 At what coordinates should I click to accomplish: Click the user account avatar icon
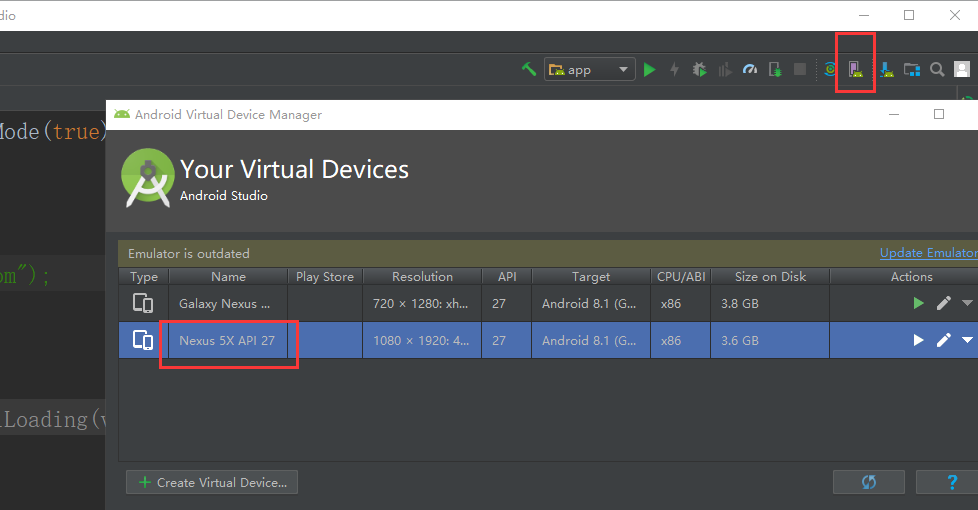(x=962, y=69)
